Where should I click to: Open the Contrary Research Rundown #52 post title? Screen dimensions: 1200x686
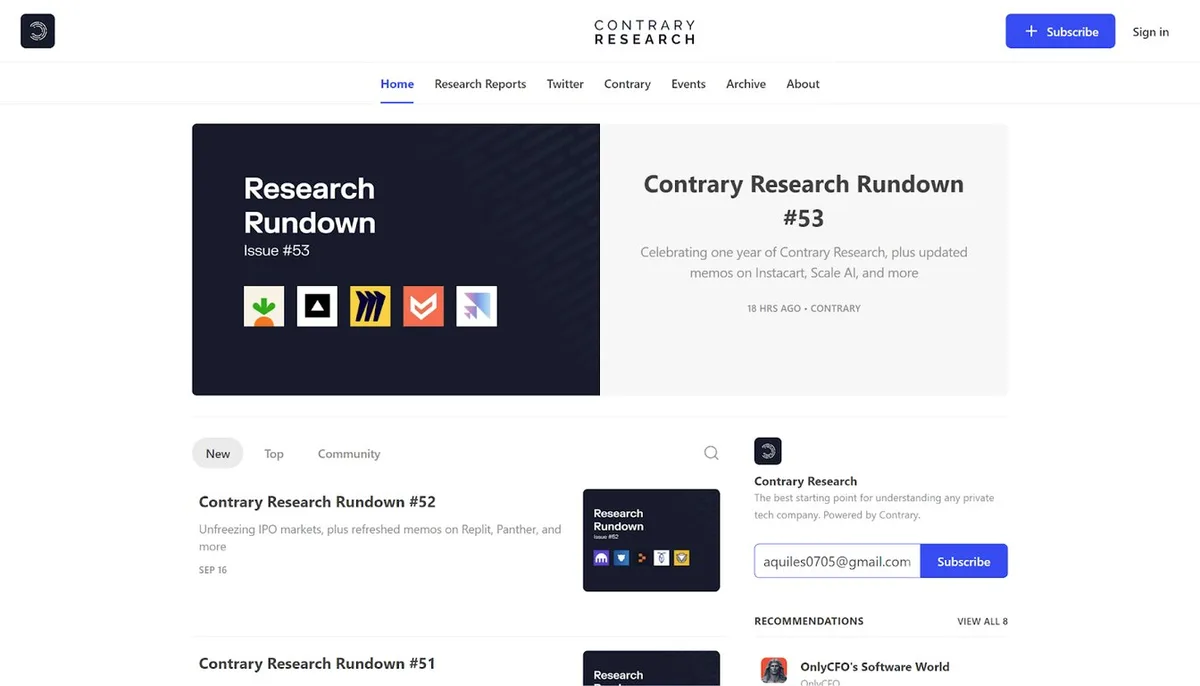pos(317,502)
